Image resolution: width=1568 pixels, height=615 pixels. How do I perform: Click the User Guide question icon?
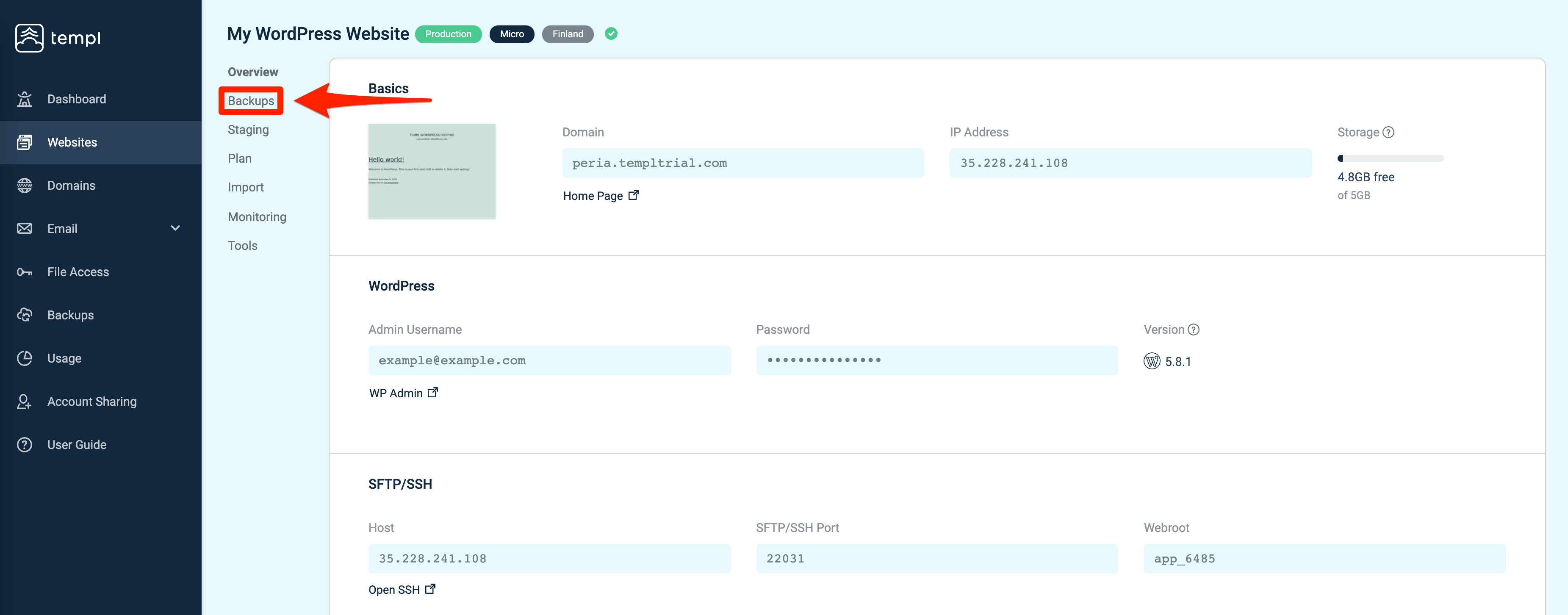coord(24,444)
